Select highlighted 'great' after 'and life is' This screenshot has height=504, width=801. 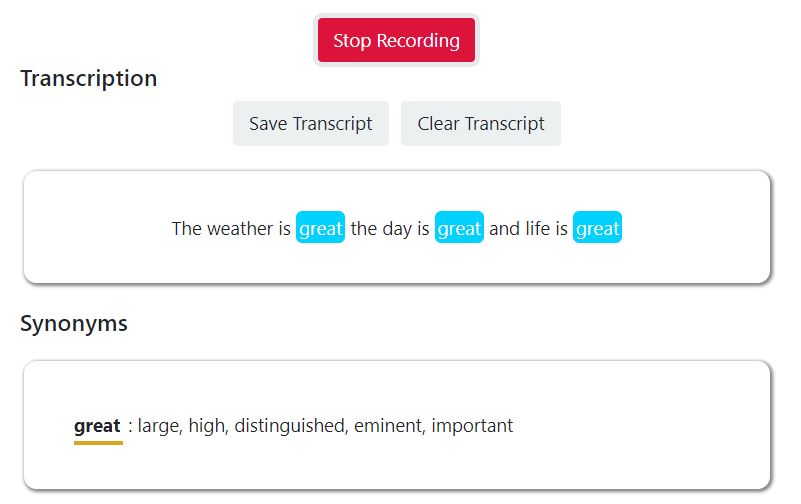click(x=597, y=228)
